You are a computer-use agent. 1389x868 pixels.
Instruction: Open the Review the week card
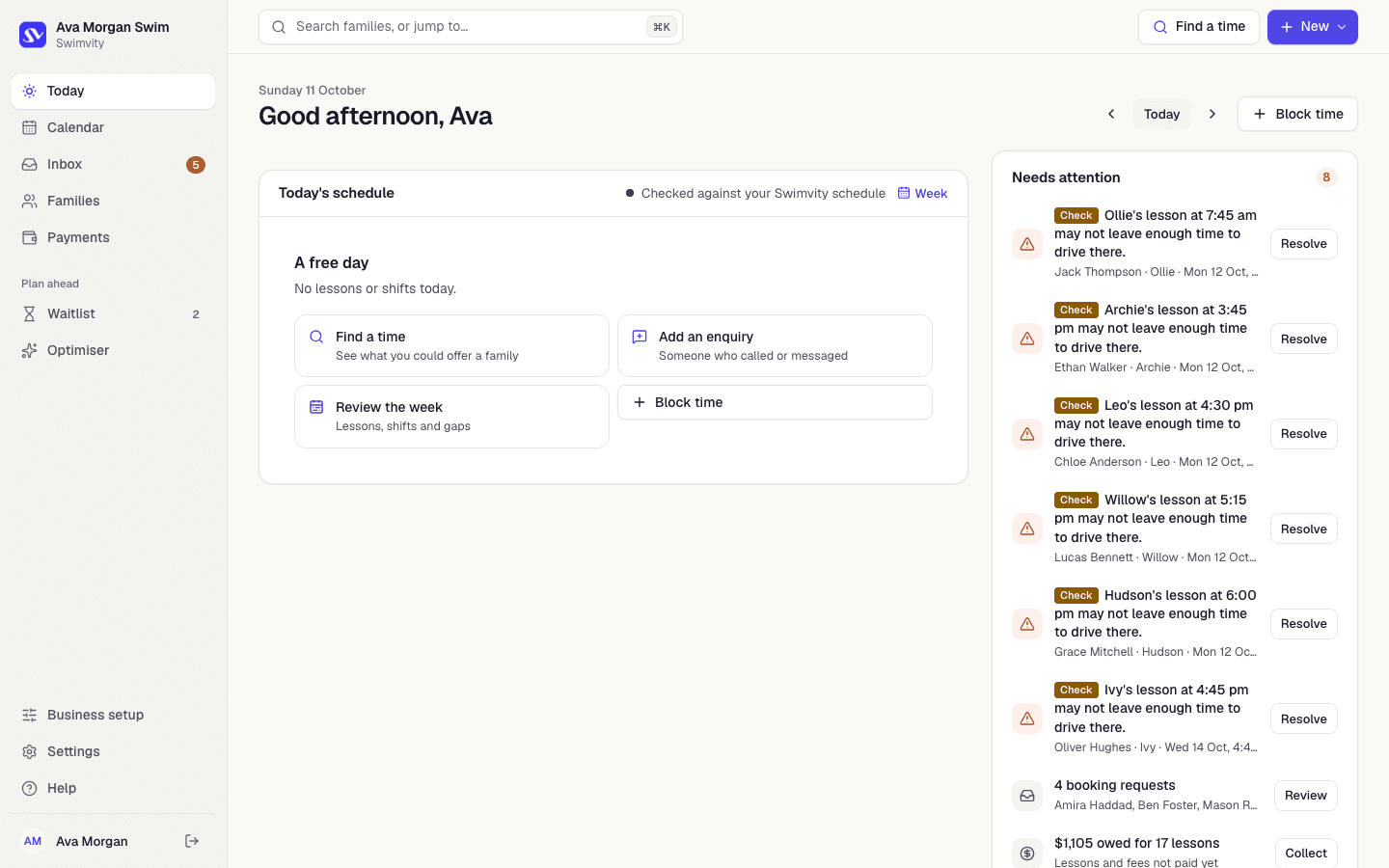(x=451, y=417)
